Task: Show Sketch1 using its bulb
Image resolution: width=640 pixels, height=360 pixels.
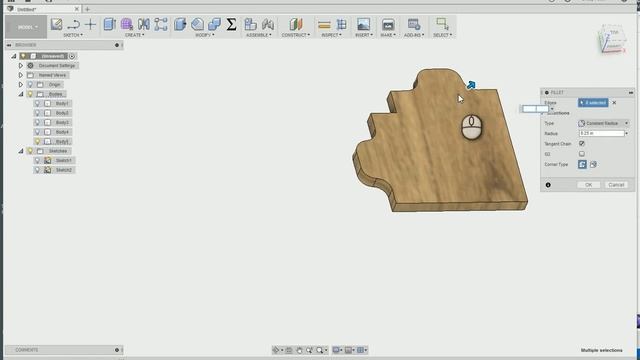Action: click(38, 160)
